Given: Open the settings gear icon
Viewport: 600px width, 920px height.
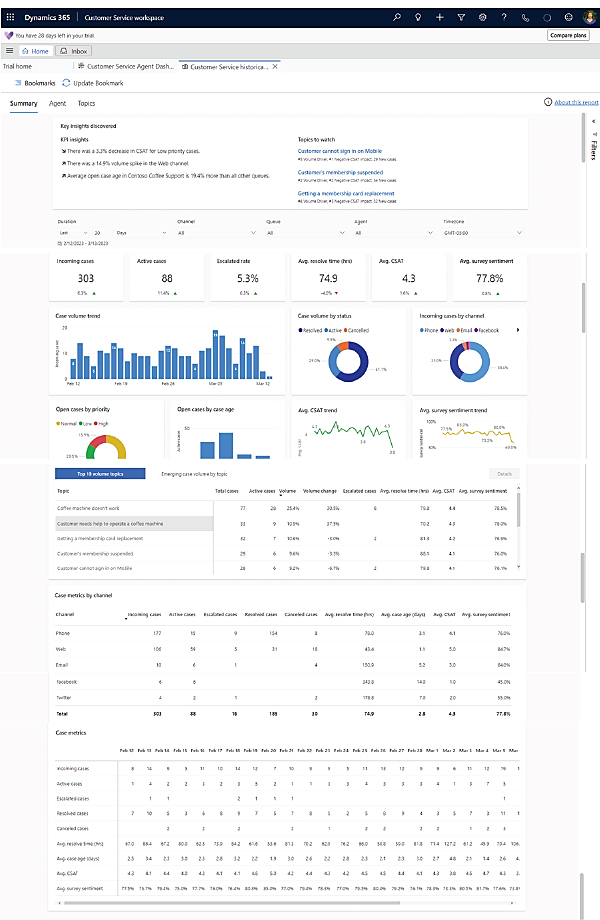Looking at the screenshot, I should pyautogui.click(x=483, y=17).
